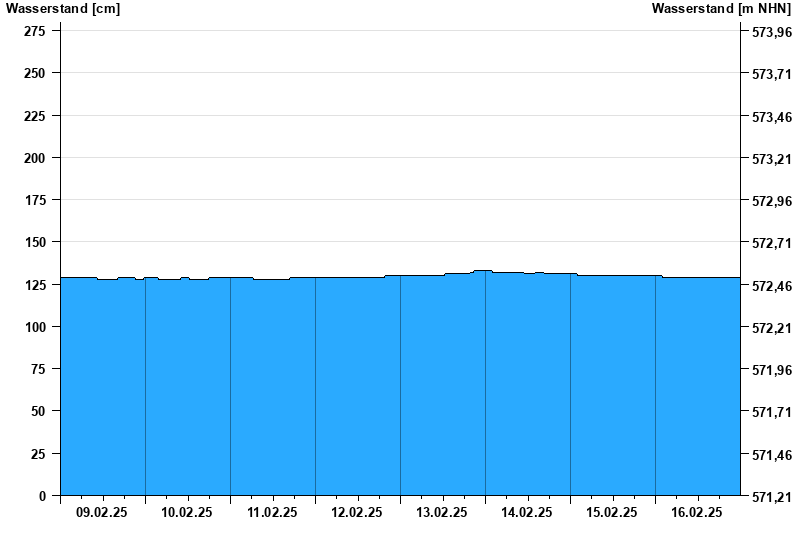The height and width of the screenshot is (550, 800).
Task: Click the 0 tick label on left axis
Action: click(x=41, y=496)
